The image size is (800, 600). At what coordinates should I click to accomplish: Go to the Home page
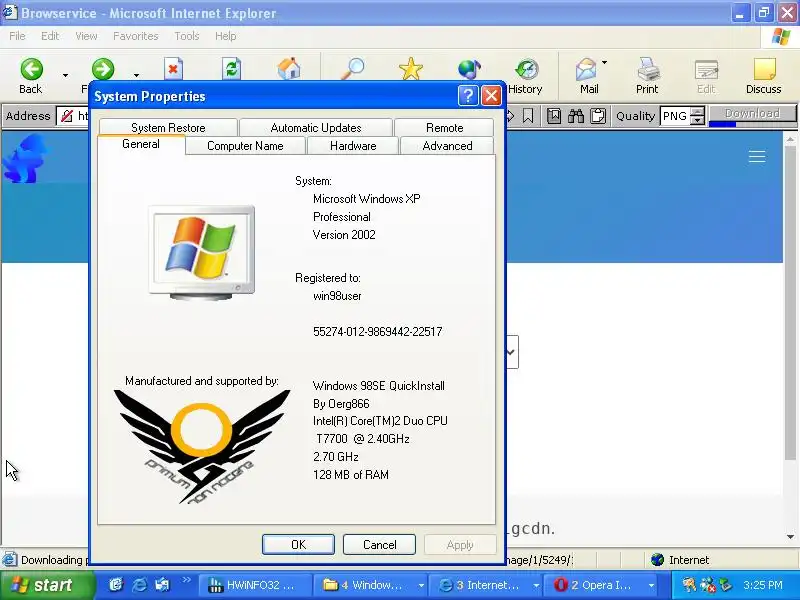[289, 69]
